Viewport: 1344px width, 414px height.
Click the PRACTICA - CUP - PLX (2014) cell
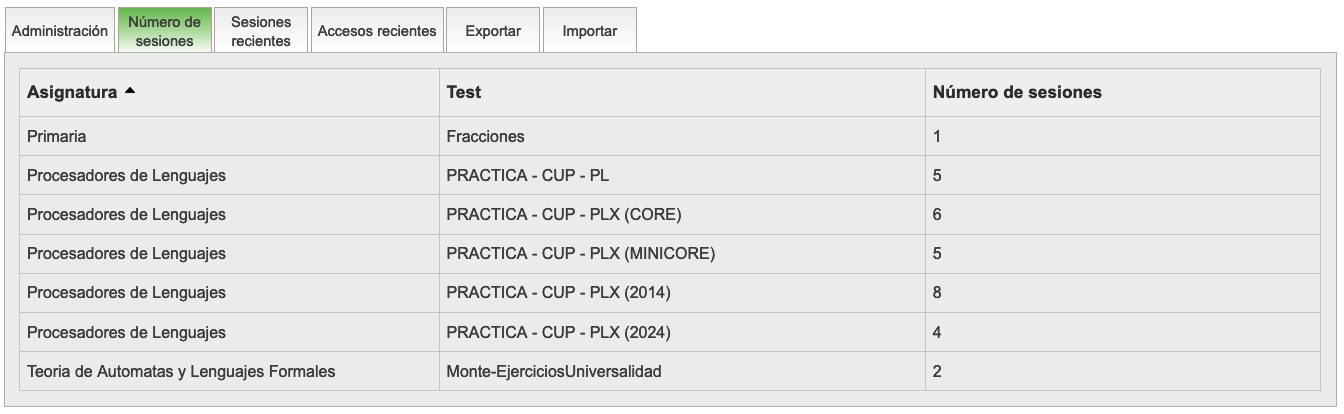click(x=558, y=292)
